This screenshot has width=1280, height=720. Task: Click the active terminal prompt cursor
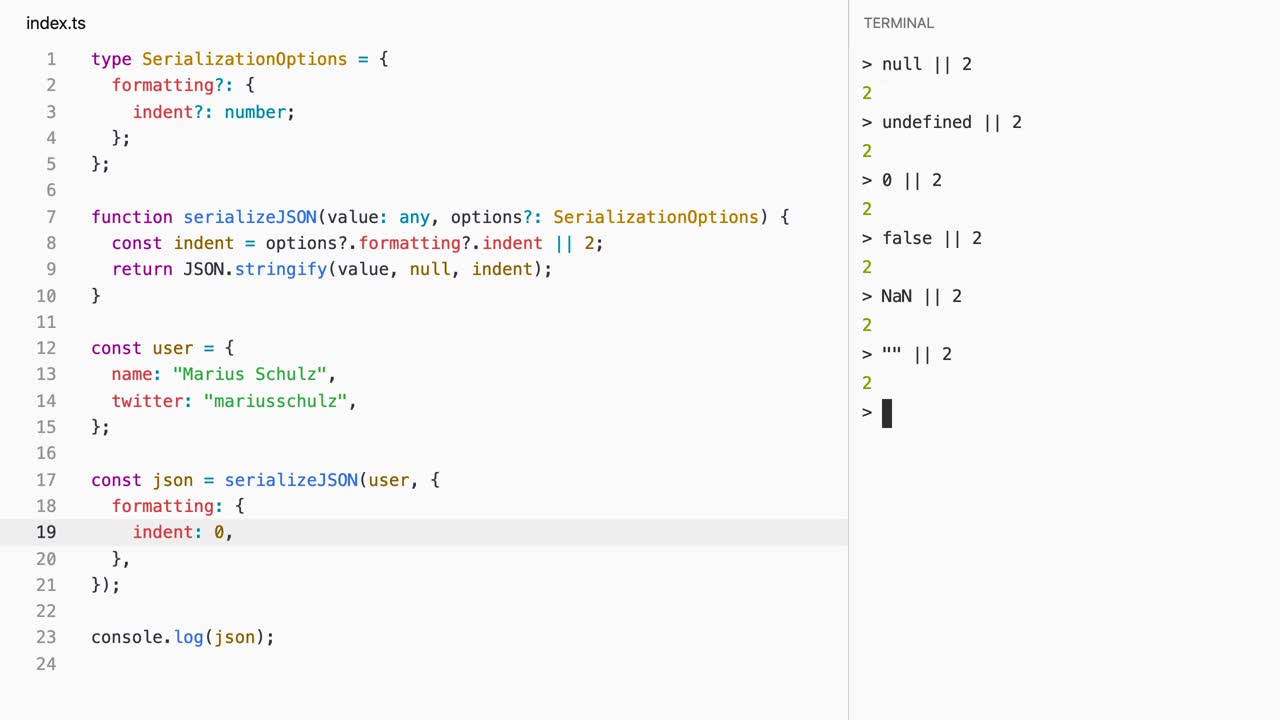(x=886, y=413)
